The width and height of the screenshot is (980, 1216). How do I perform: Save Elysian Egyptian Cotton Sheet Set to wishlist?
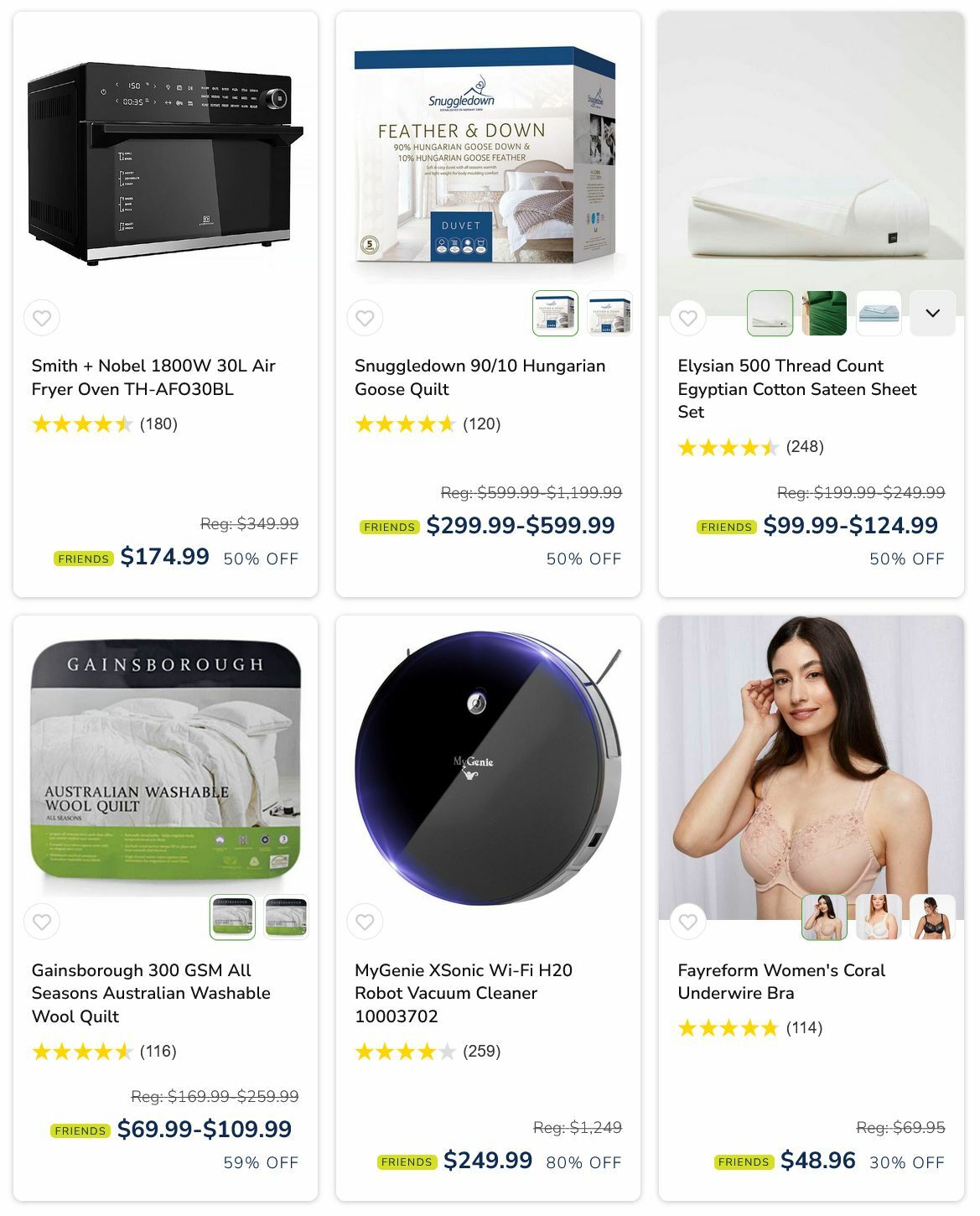688,318
